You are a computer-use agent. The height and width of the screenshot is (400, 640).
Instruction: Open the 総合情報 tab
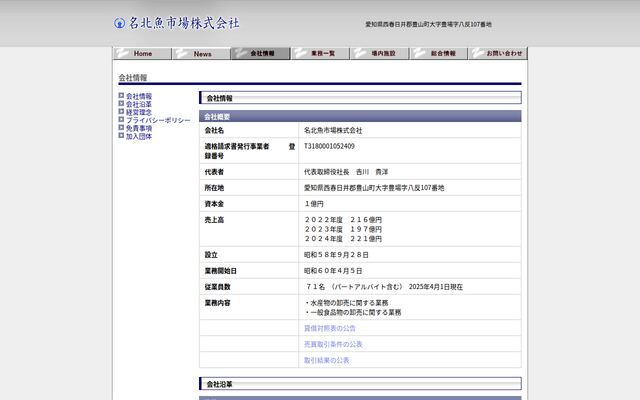[440, 53]
